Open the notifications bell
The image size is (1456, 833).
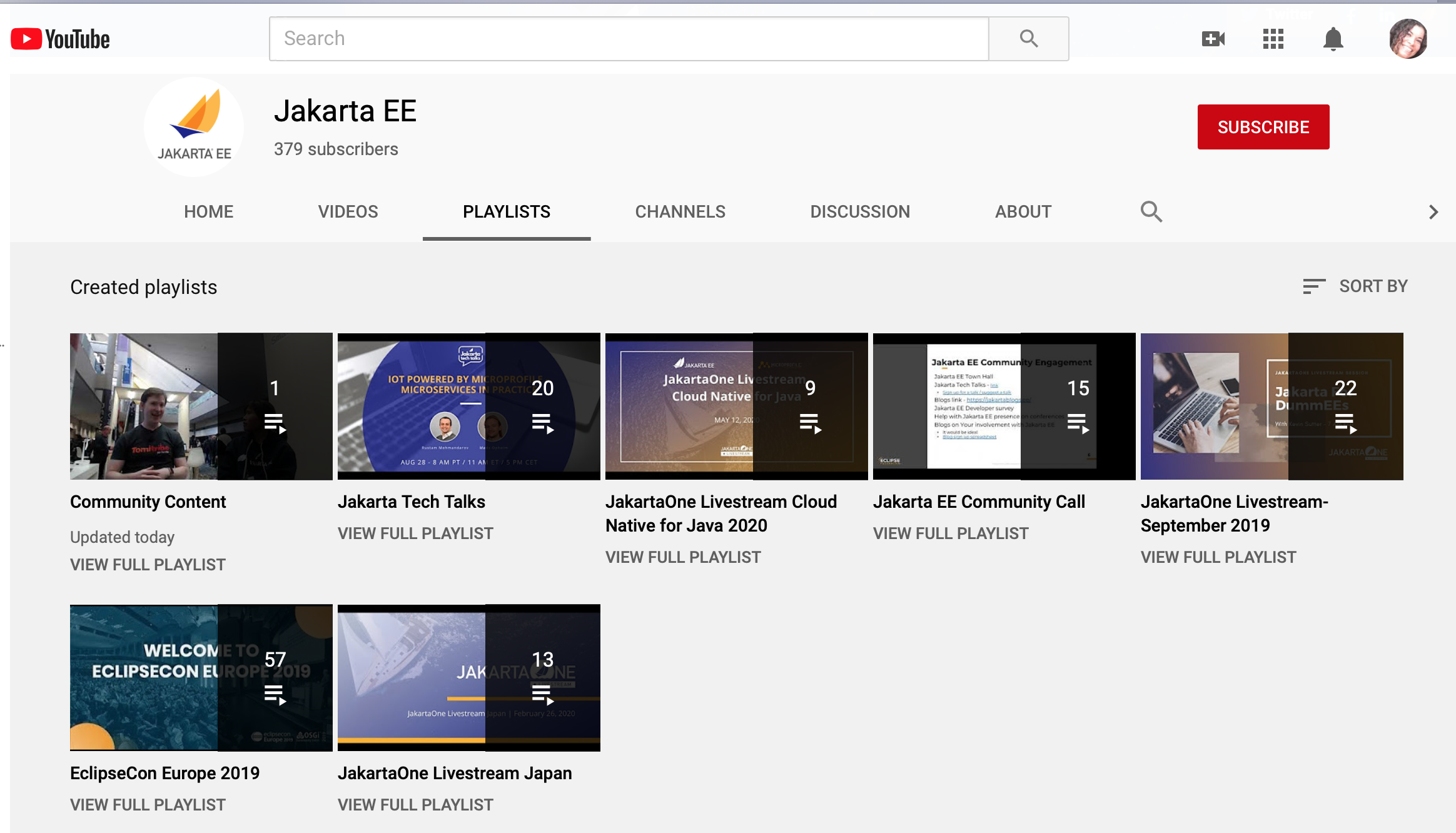point(1333,39)
